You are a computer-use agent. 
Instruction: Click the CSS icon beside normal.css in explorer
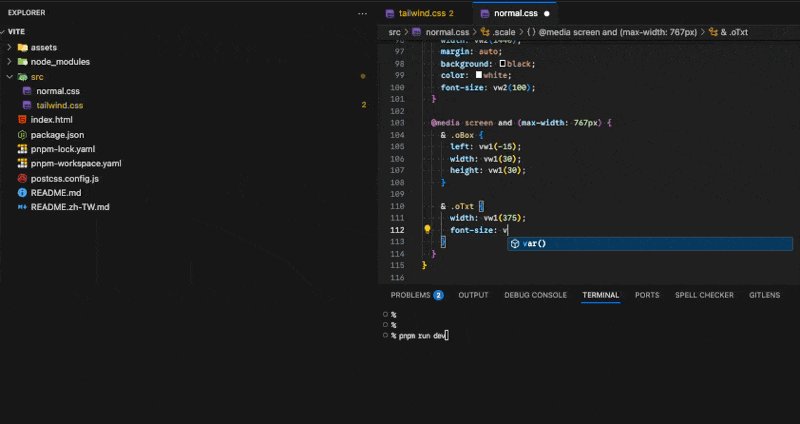click(x=28, y=91)
